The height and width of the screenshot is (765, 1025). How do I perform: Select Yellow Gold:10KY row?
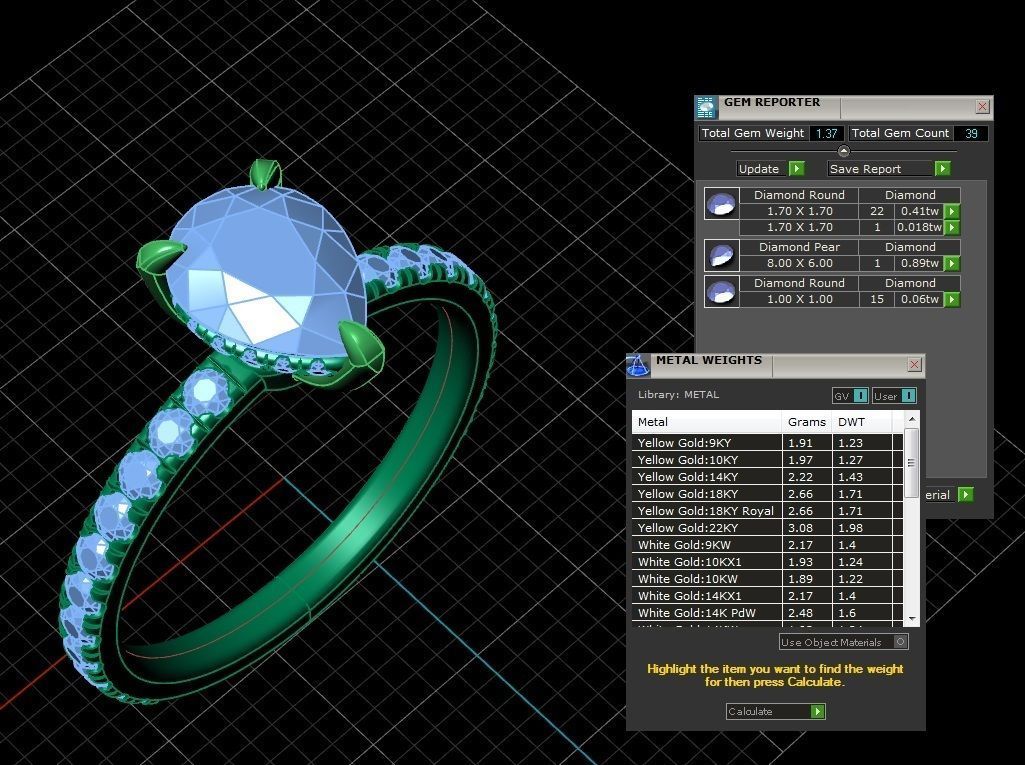[x=767, y=460]
